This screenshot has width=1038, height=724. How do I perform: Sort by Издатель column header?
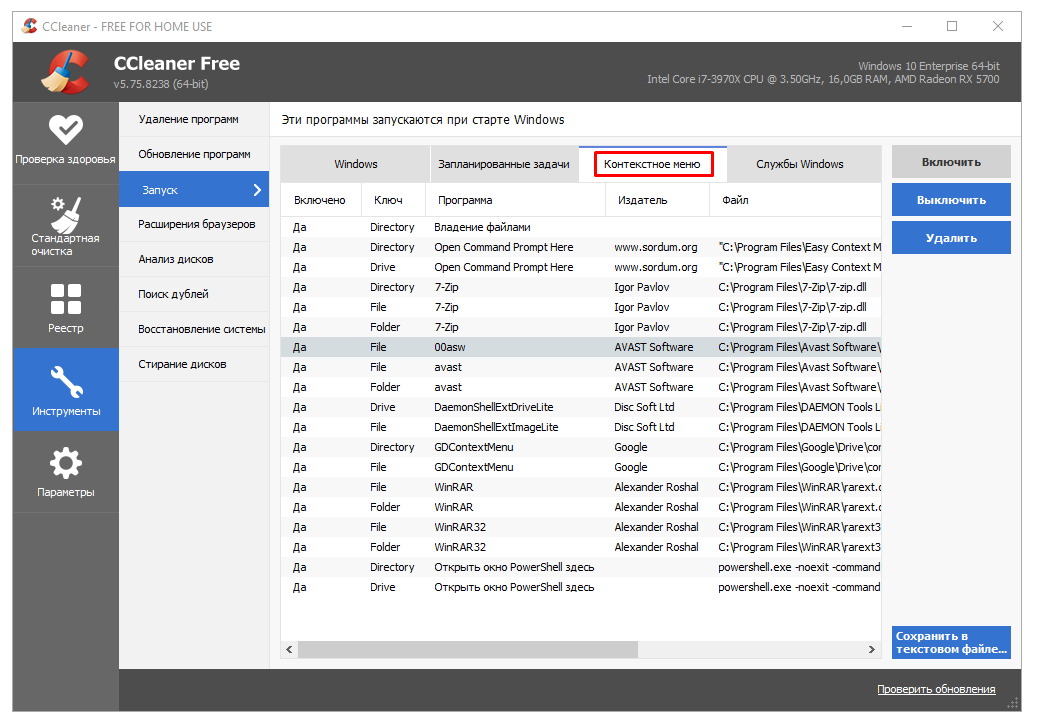tap(657, 200)
